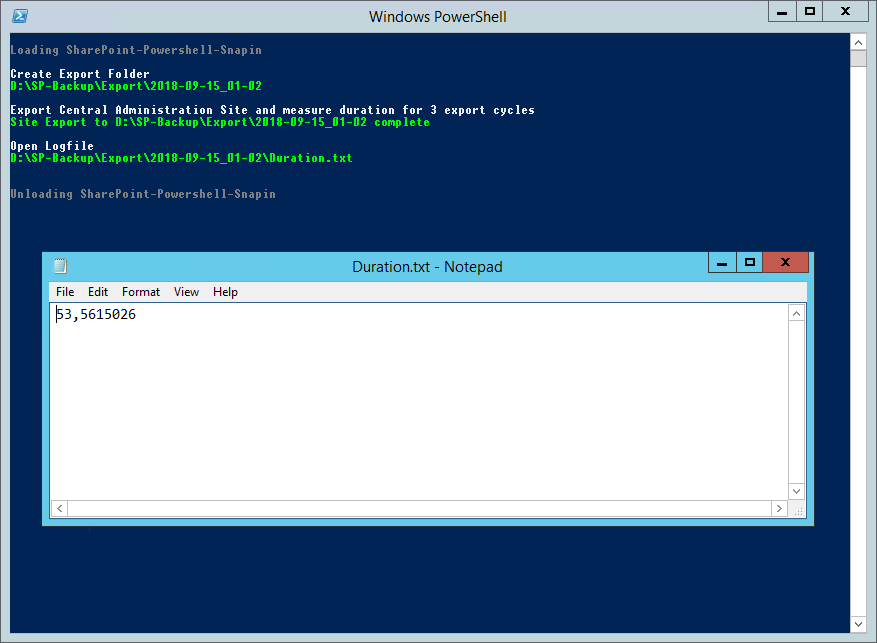This screenshot has height=643, width=877.
Task: Open the Edit menu in Notepad
Action: click(x=98, y=292)
